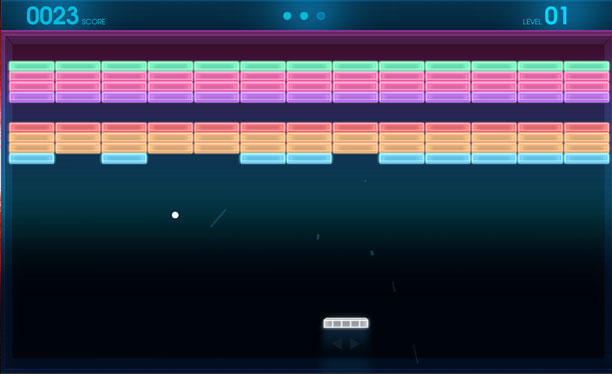Click the level number 01

[556, 16]
